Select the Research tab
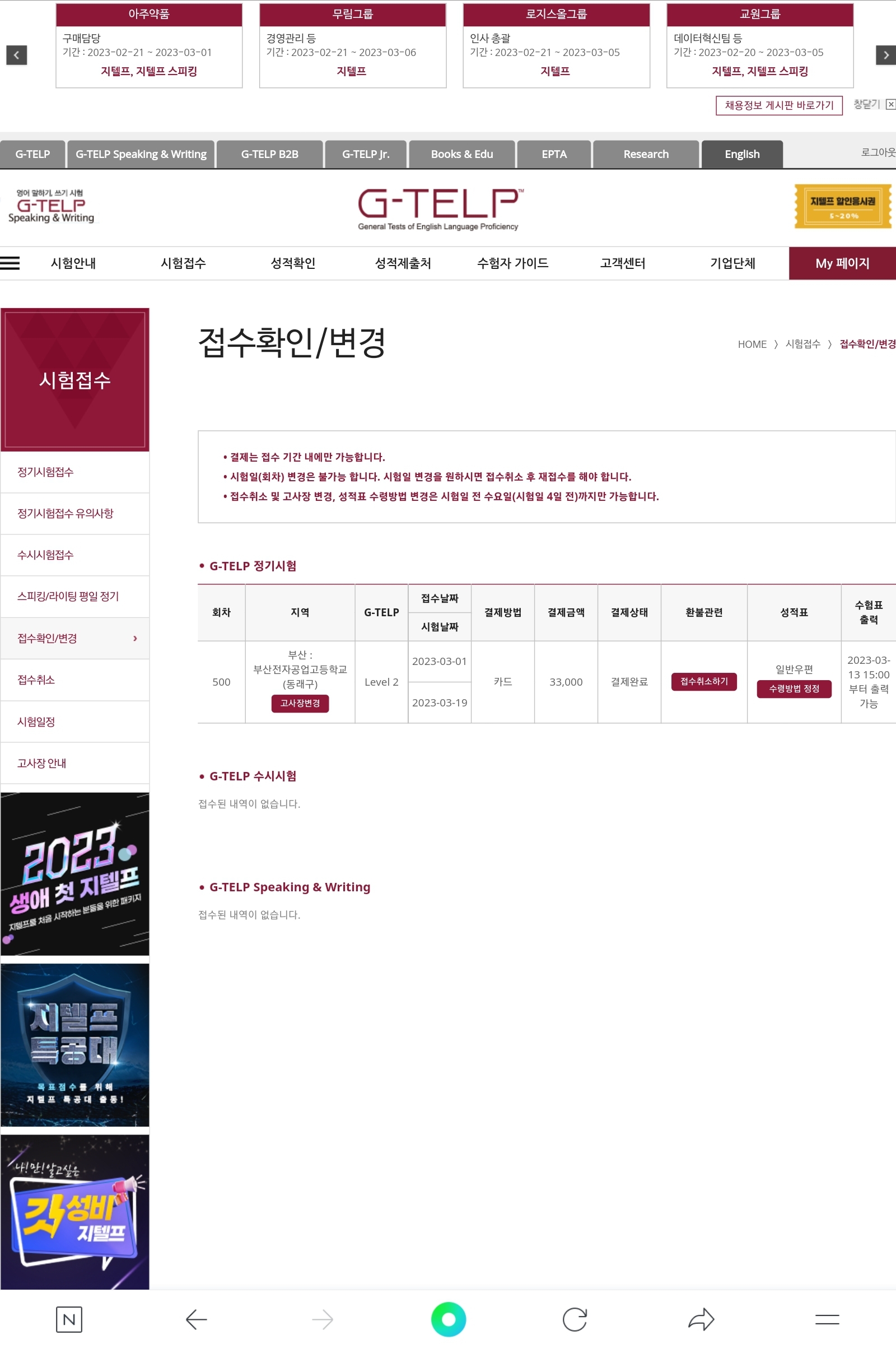Image resolution: width=896 pixels, height=1349 pixels. tap(646, 154)
